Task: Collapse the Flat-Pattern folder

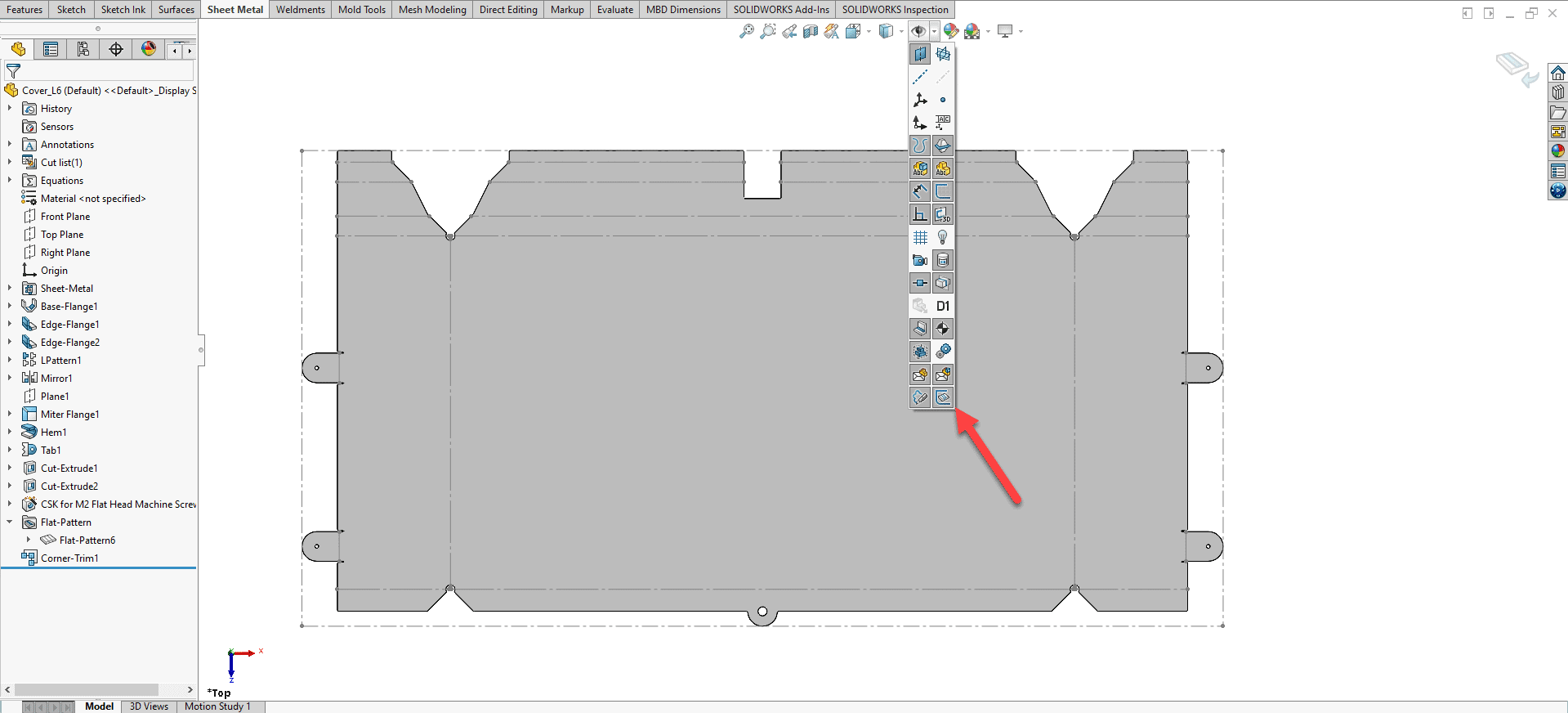Action: [x=10, y=522]
